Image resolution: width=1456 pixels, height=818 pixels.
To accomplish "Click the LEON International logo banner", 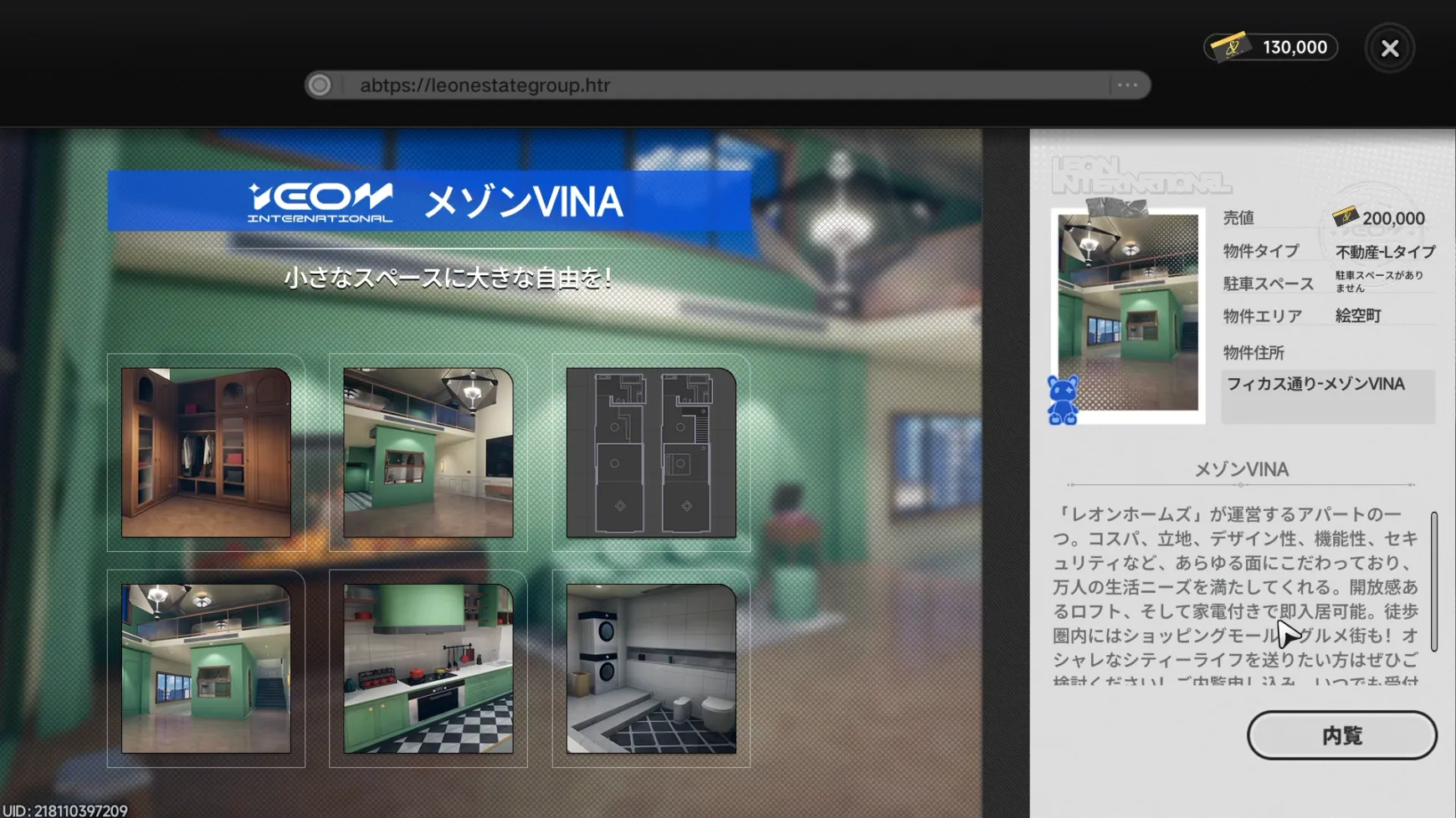I will tap(320, 202).
